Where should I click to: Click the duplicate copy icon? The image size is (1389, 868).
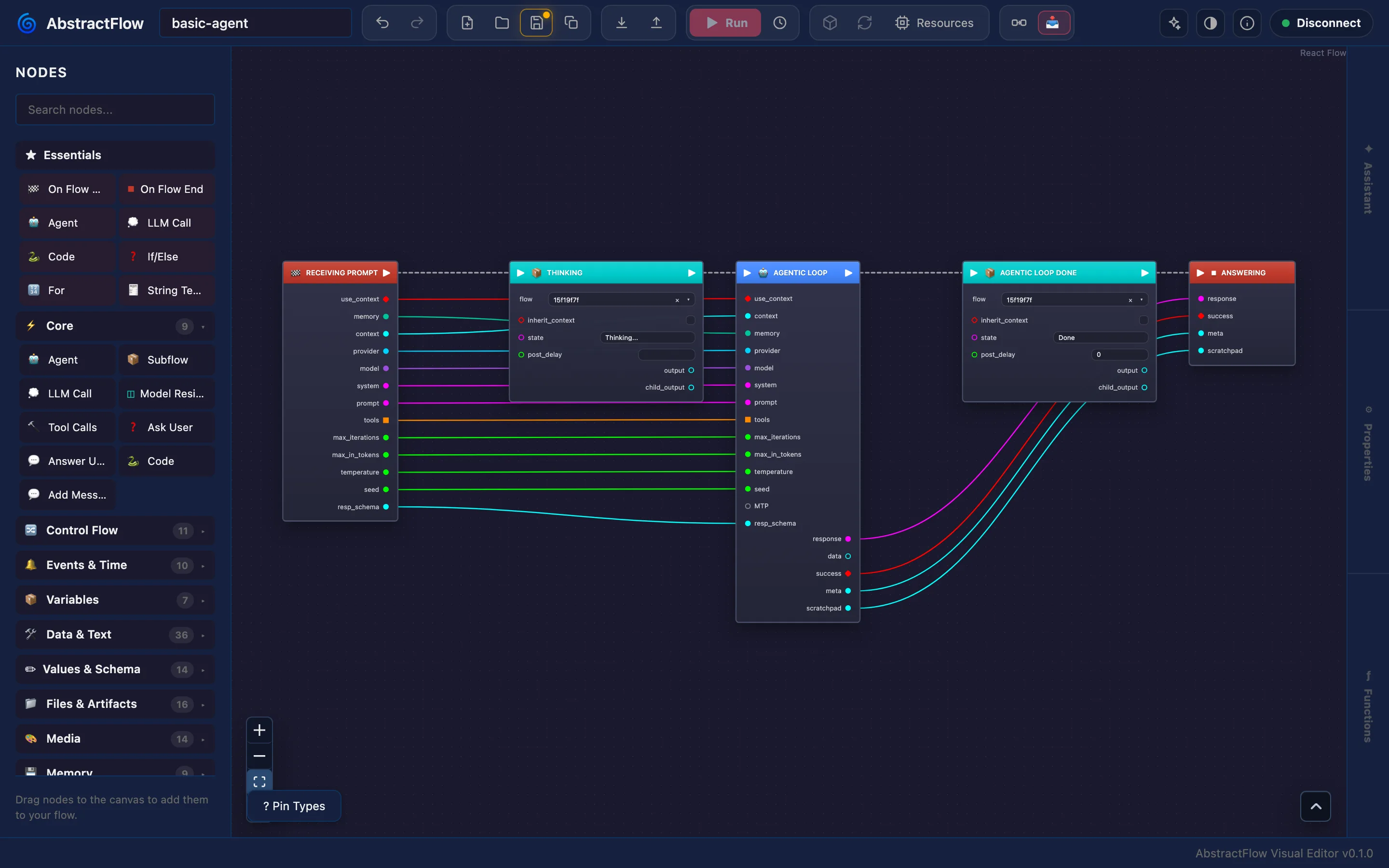coord(571,23)
